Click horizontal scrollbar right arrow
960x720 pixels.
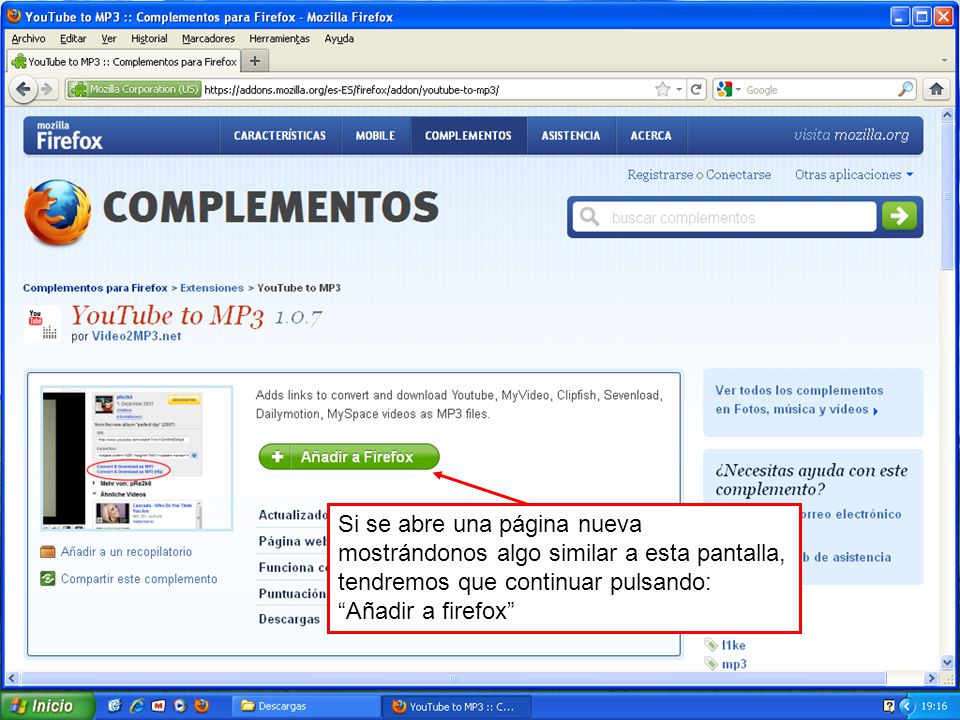click(931, 678)
